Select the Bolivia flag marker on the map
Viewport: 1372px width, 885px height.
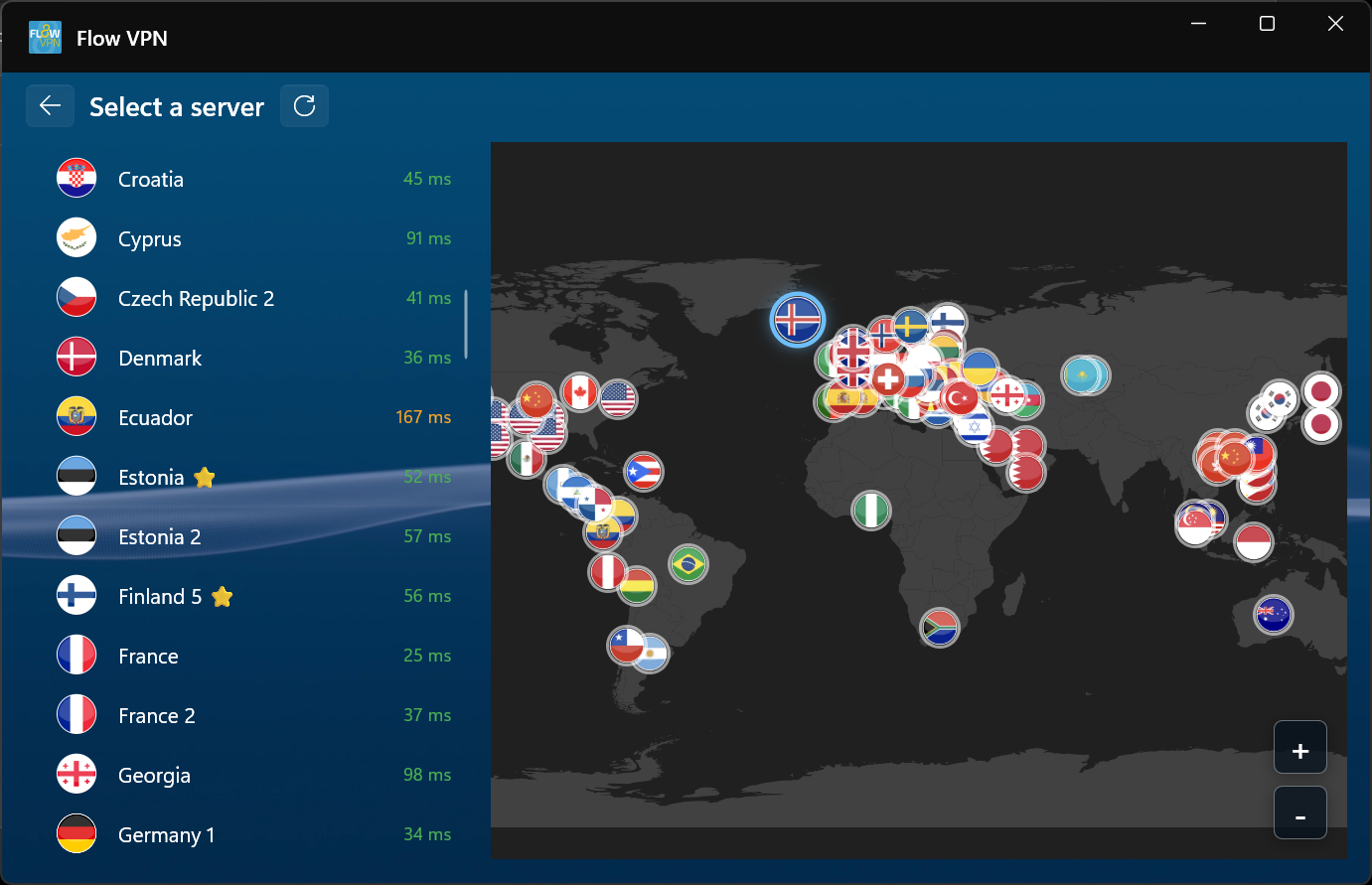click(637, 586)
